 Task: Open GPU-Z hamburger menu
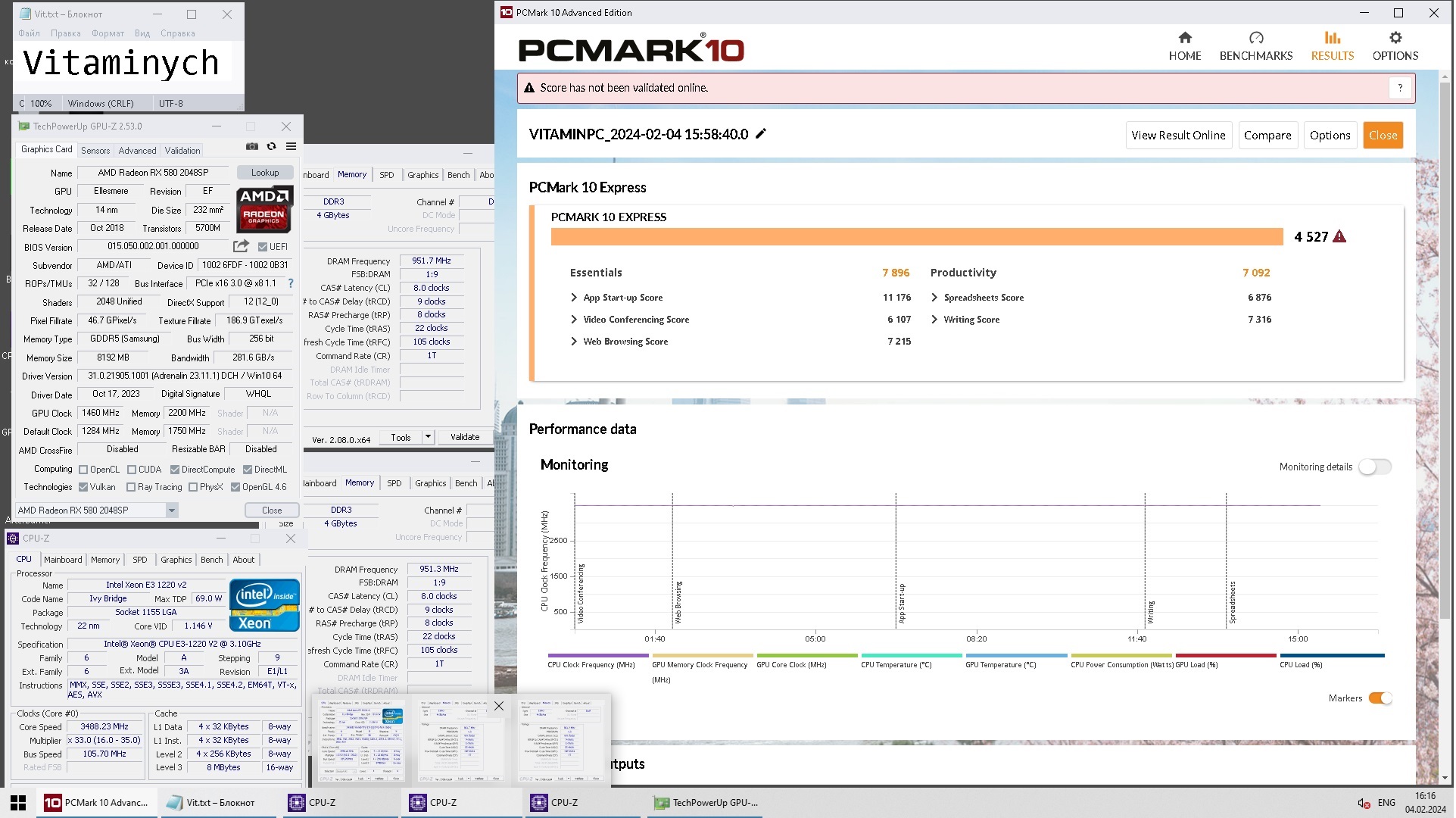pyautogui.click(x=292, y=147)
